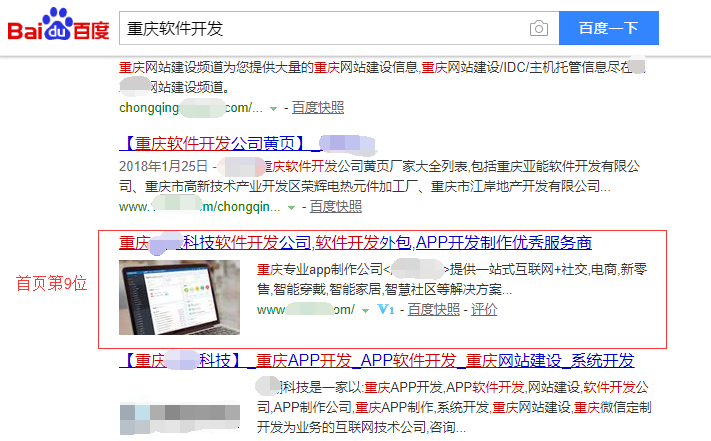Click the laptop thumbnail image
This screenshot has width=711, height=441.
coord(179,297)
